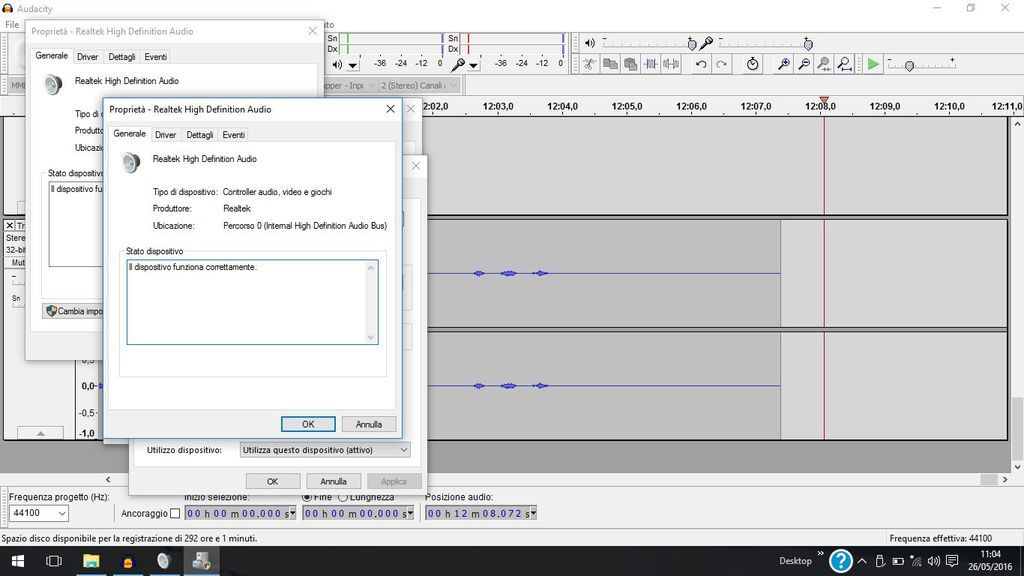Click Annulla in the front Proprietà dialog
The height and width of the screenshot is (576, 1024).
(x=369, y=424)
